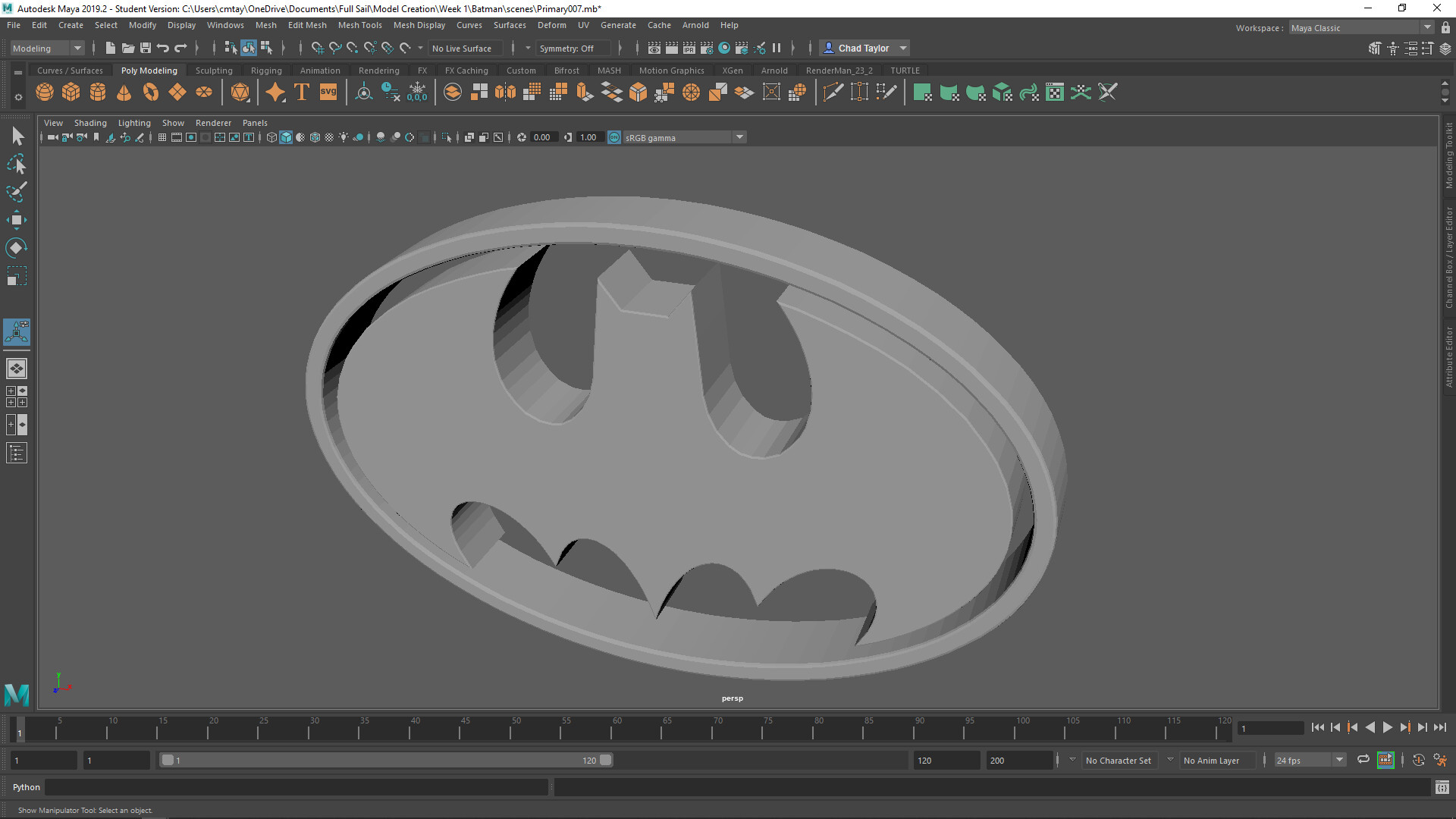
Task: Enable Symmetry from its dropdown
Action: click(x=573, y=48)
